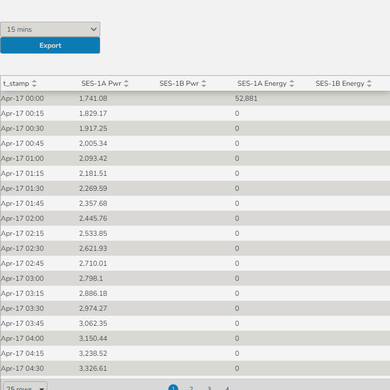Go to page 2 of table
The height and width of the screenshot is (390, 390).
click(x=191, y=388)
